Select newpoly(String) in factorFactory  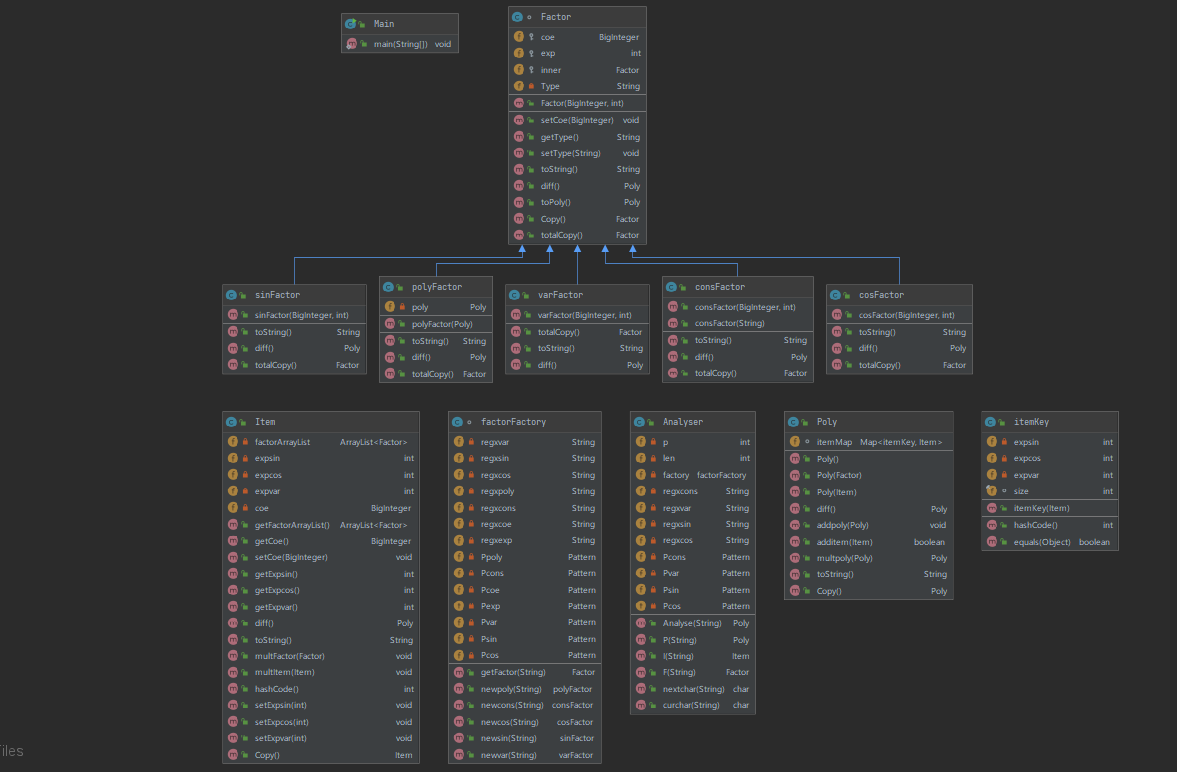tap(525, 689)
